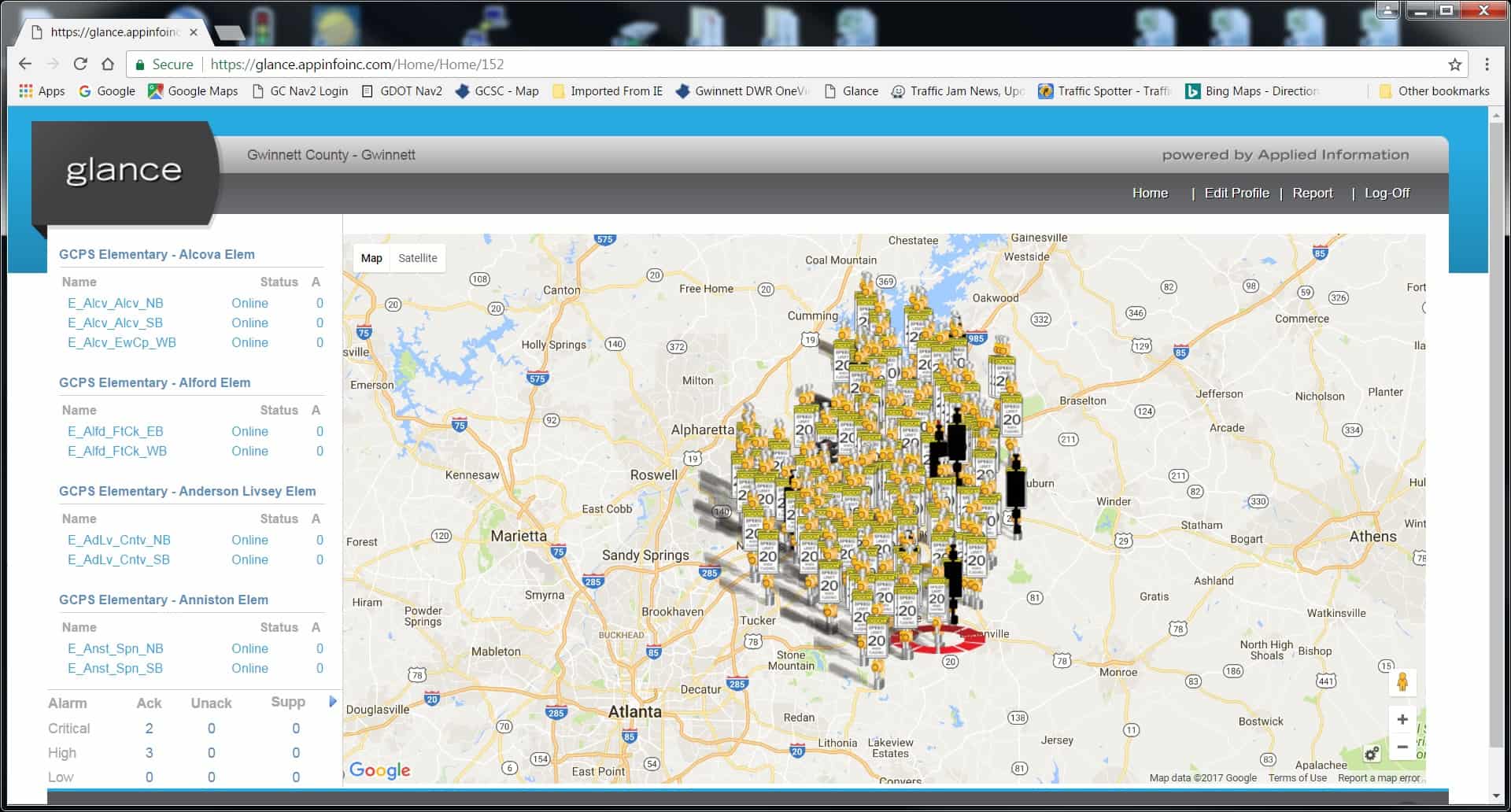Open the E_Alcv_Alcv_NB sign link
Viewport: 1511px width, 812px height.
[116, 303]
